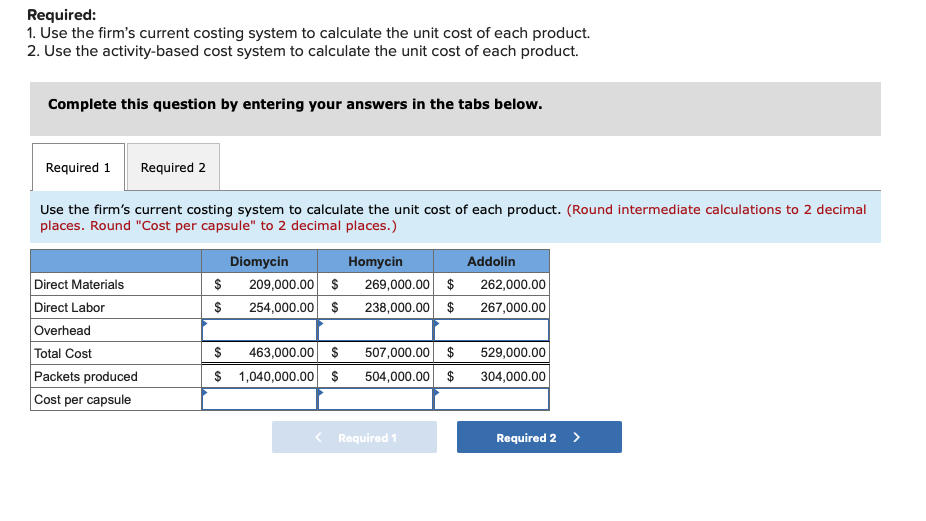Image resolution: width=926 pixels, height=521 pixels.
Task: Click the 238,000.00 Homycin labor value
Action: click(x=397, y=308)
